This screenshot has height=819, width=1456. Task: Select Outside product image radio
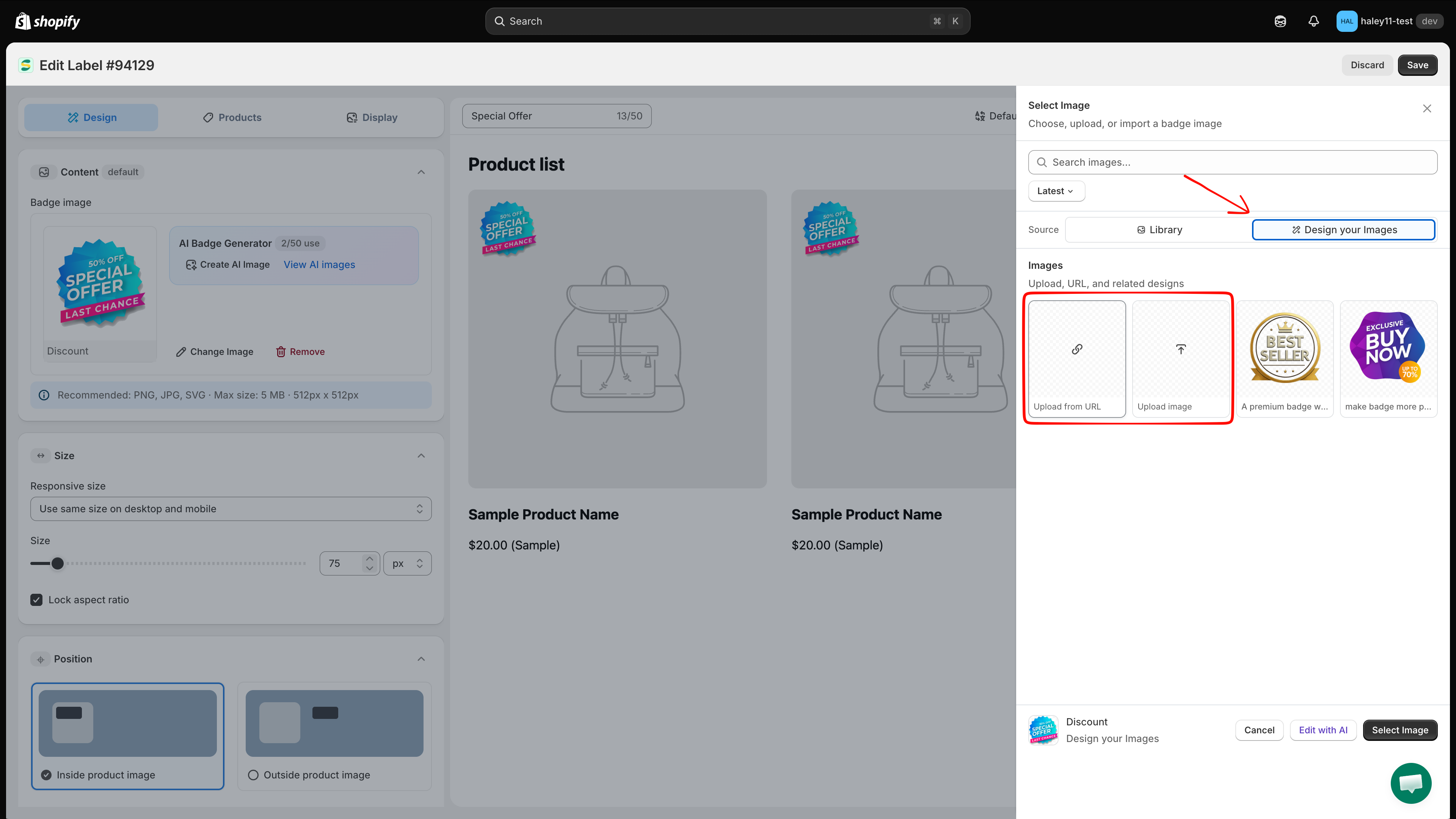[x=253, y=775]
